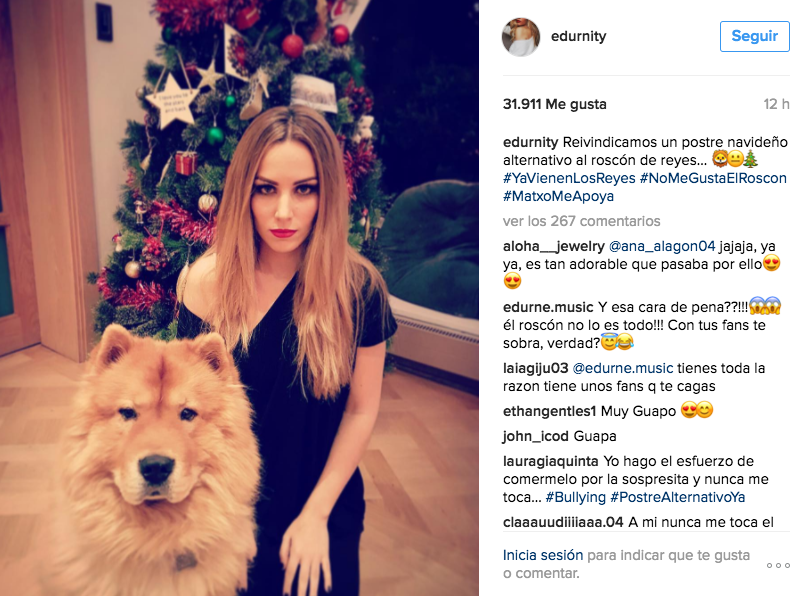Open the #PostreAlternativoYa hashtag
The image size is (811, 596).
(x=678, y=498)
